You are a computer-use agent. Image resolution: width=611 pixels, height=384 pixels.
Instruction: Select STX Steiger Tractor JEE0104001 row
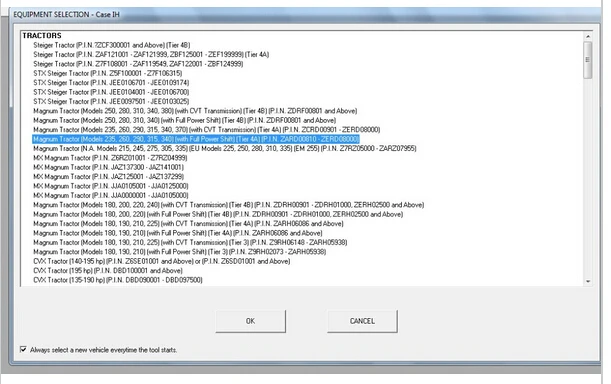111,92
